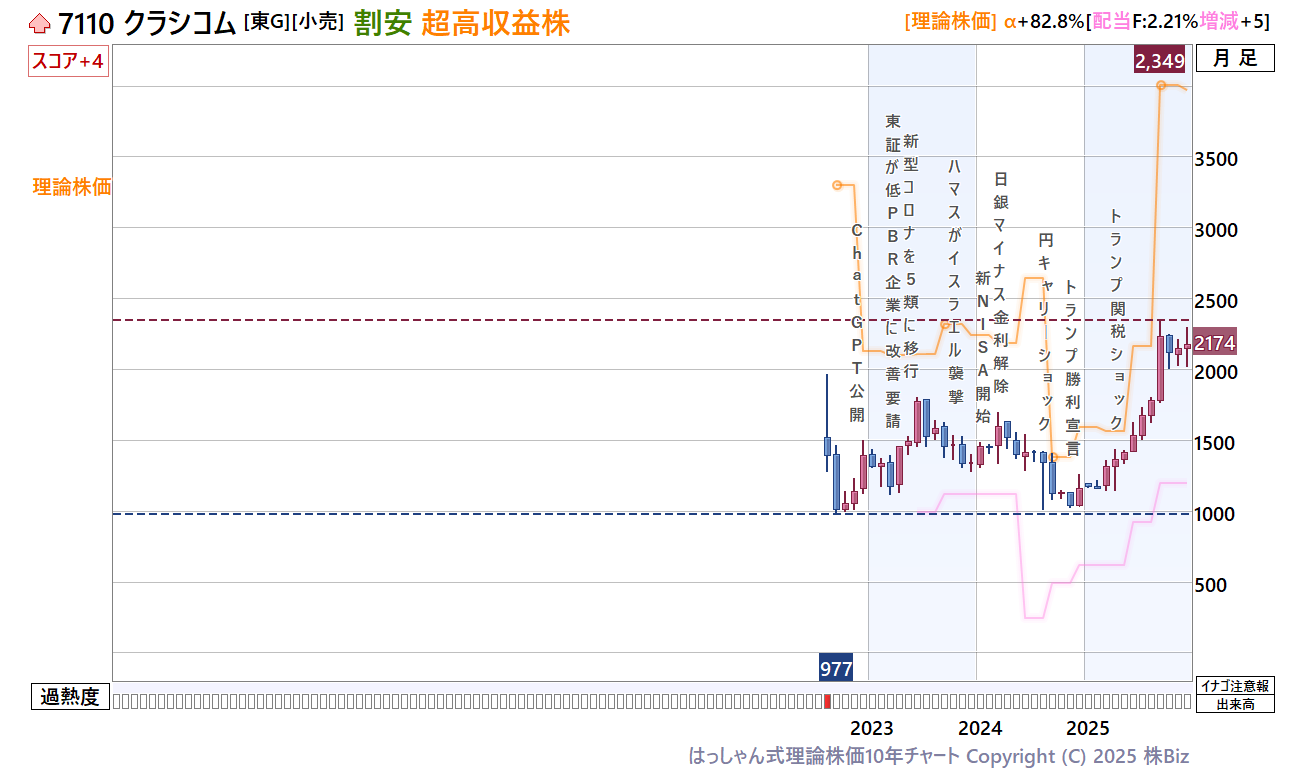Viewport: 1300px width, 770px height.
Task: Open the 月足 timeframe selector
Action: coord(1235,59)
